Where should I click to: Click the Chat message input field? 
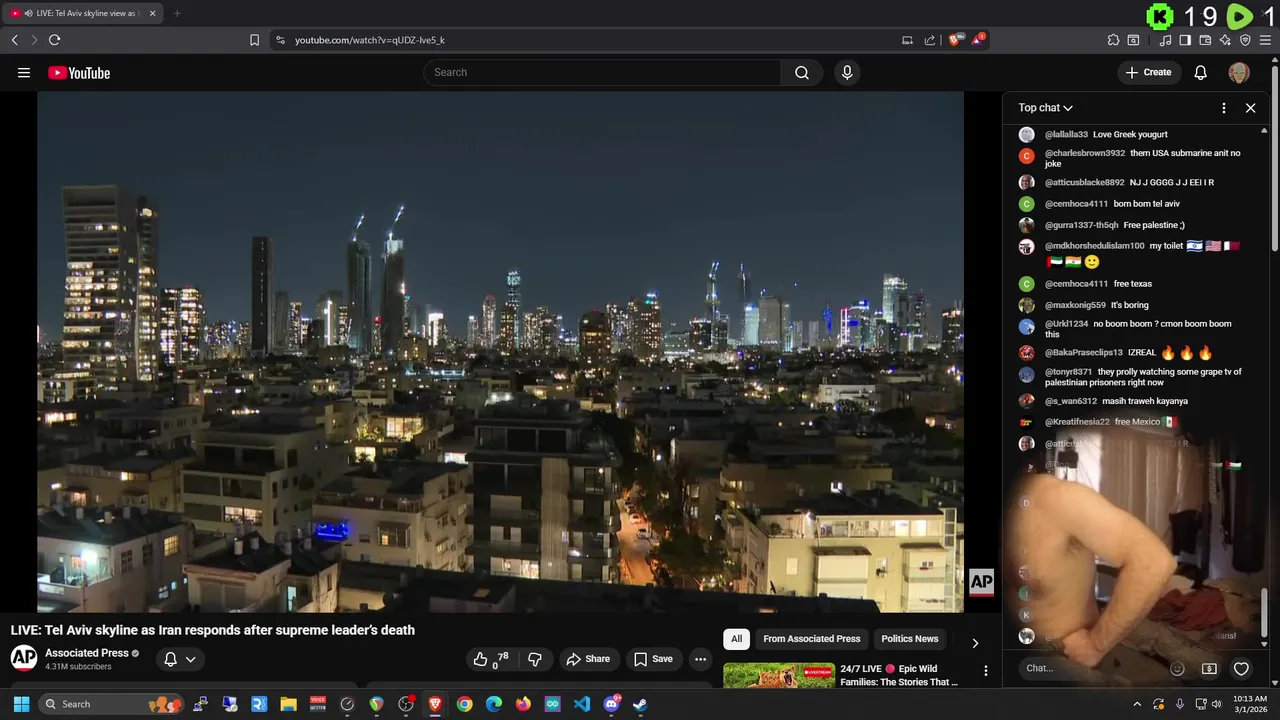pos(1092,668)
